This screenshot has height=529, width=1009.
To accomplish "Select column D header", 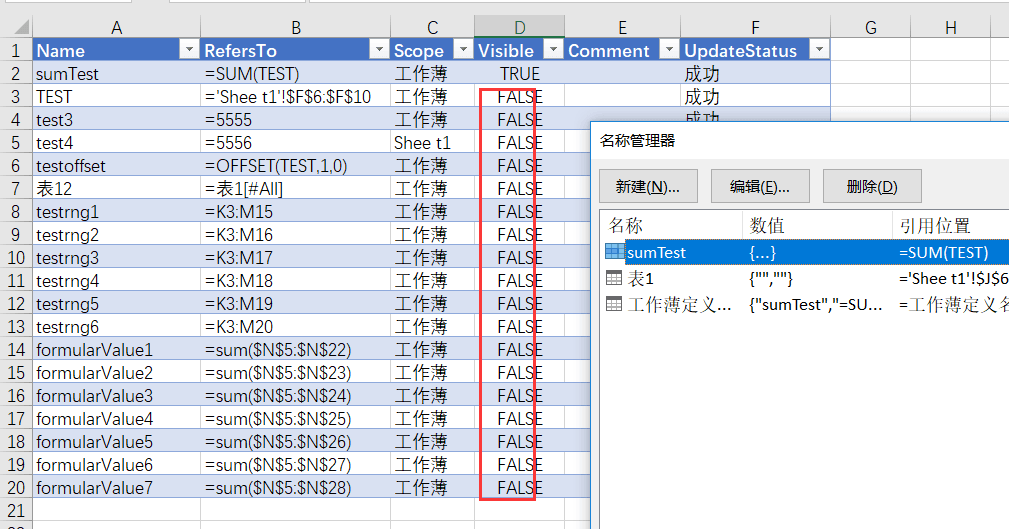I will pos(519,27).
